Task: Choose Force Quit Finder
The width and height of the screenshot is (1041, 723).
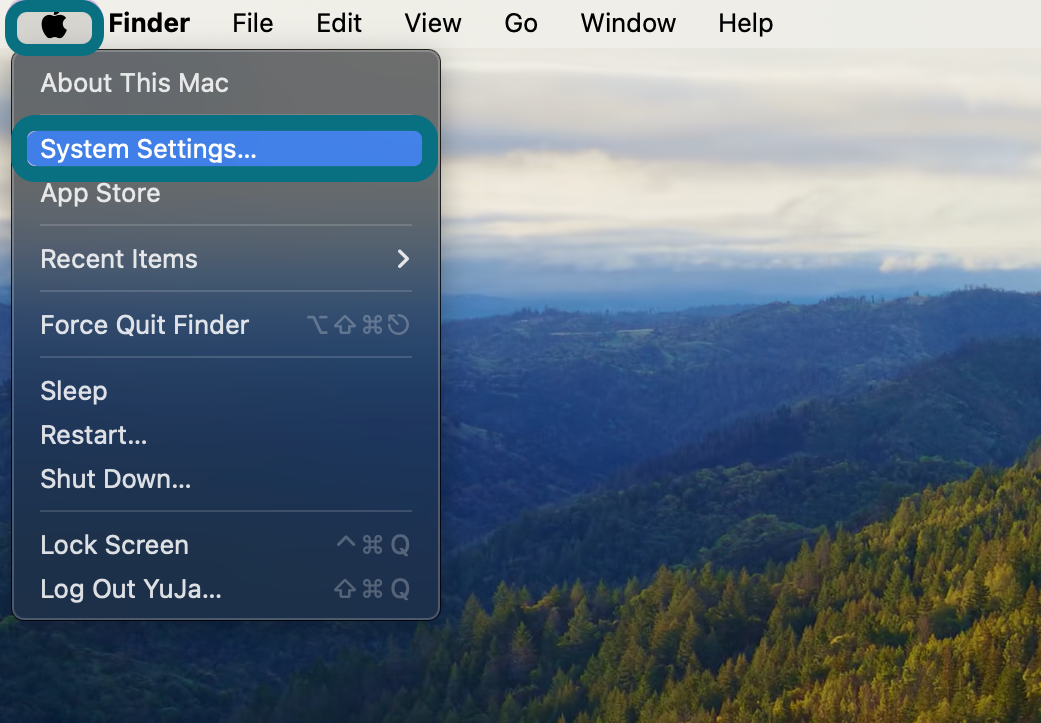Action: 224,325
